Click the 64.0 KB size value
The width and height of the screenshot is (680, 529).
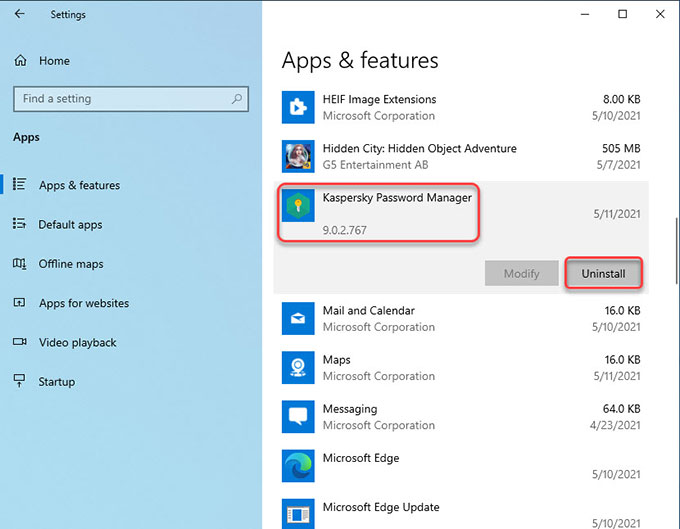click(x=621, y=409)
